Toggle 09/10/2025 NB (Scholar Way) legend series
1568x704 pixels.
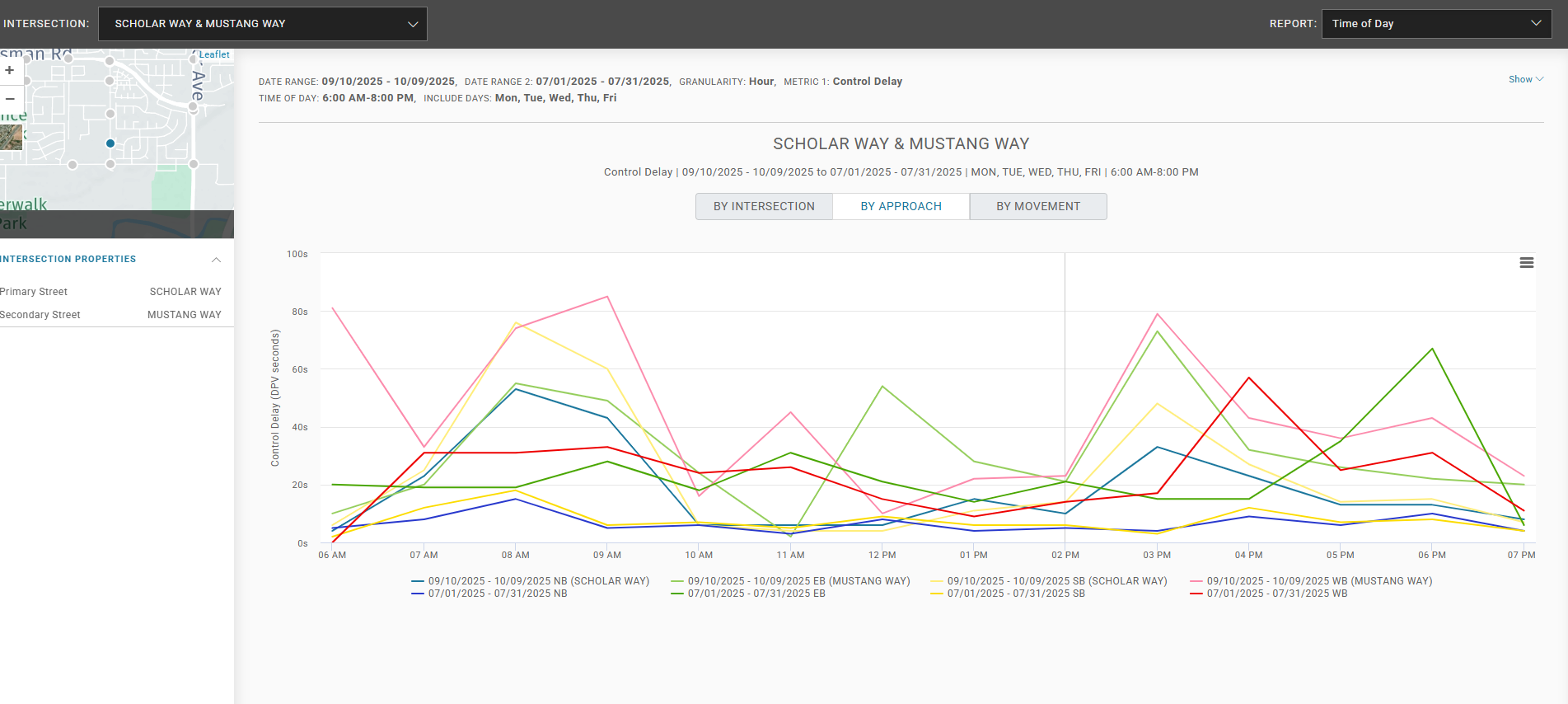[530, 581]
